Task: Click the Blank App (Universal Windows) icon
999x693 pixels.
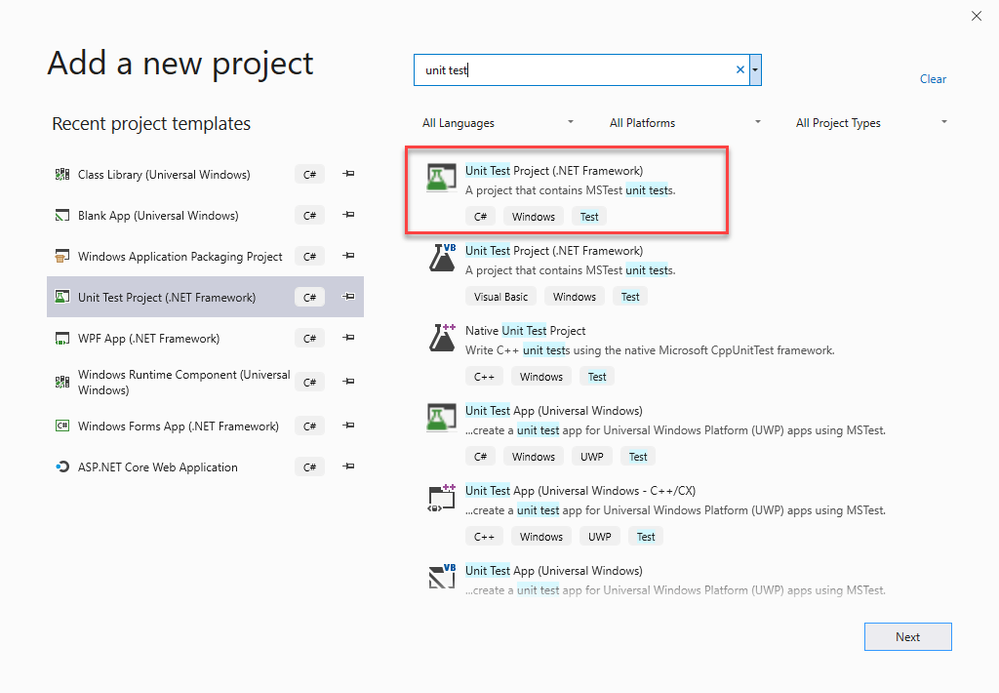Action: tap(62, 216)
